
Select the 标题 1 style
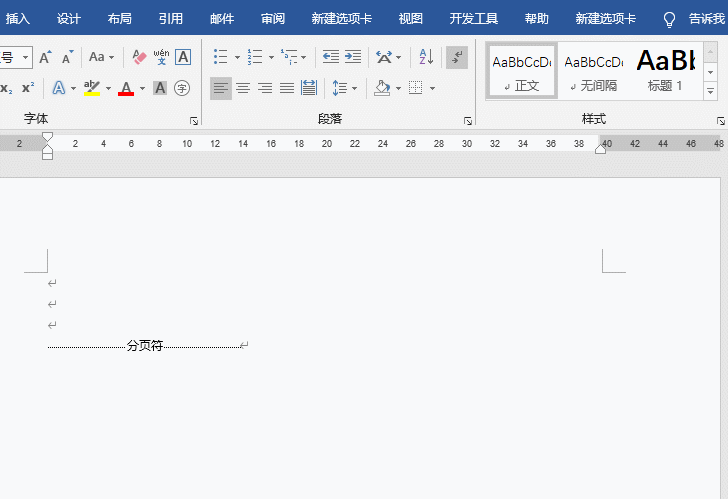[x=666, y=71]
